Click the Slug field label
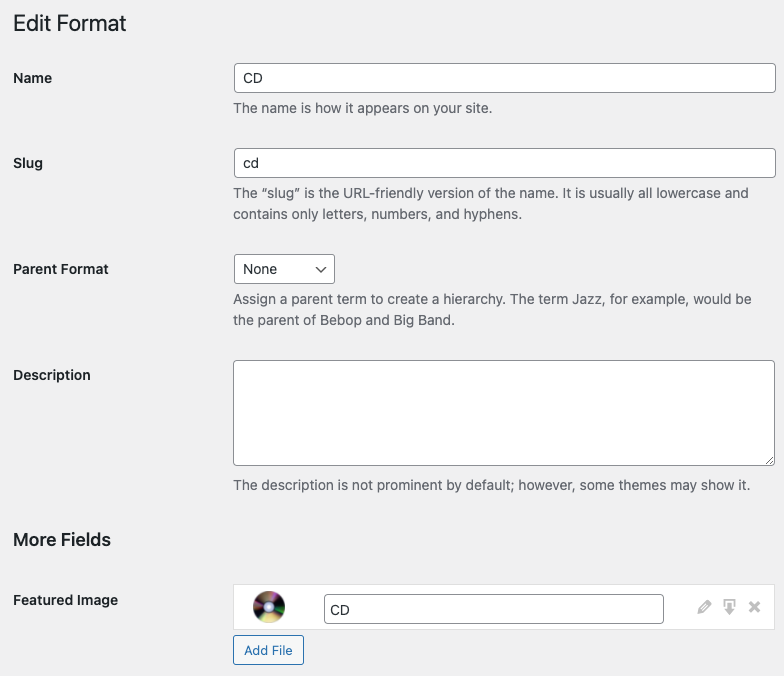The image size is (784, 676). pyautogui.click(x=28, y=163)
